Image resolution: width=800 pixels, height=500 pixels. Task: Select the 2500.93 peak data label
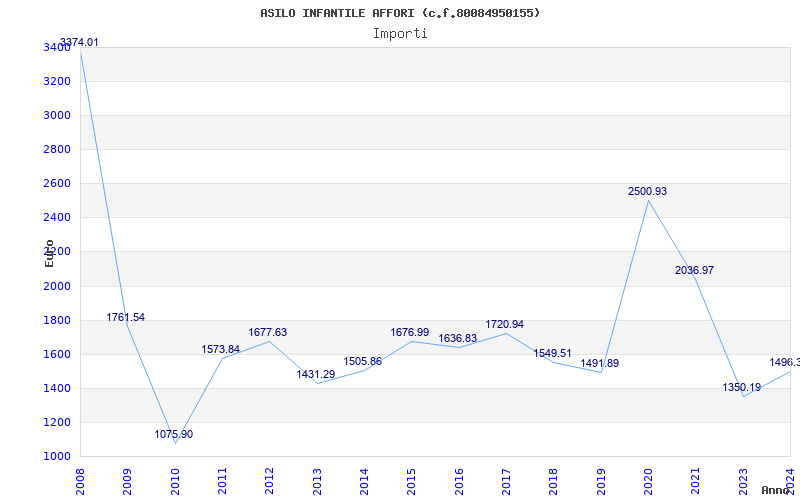pyautogui.click(x=647, y=191)
